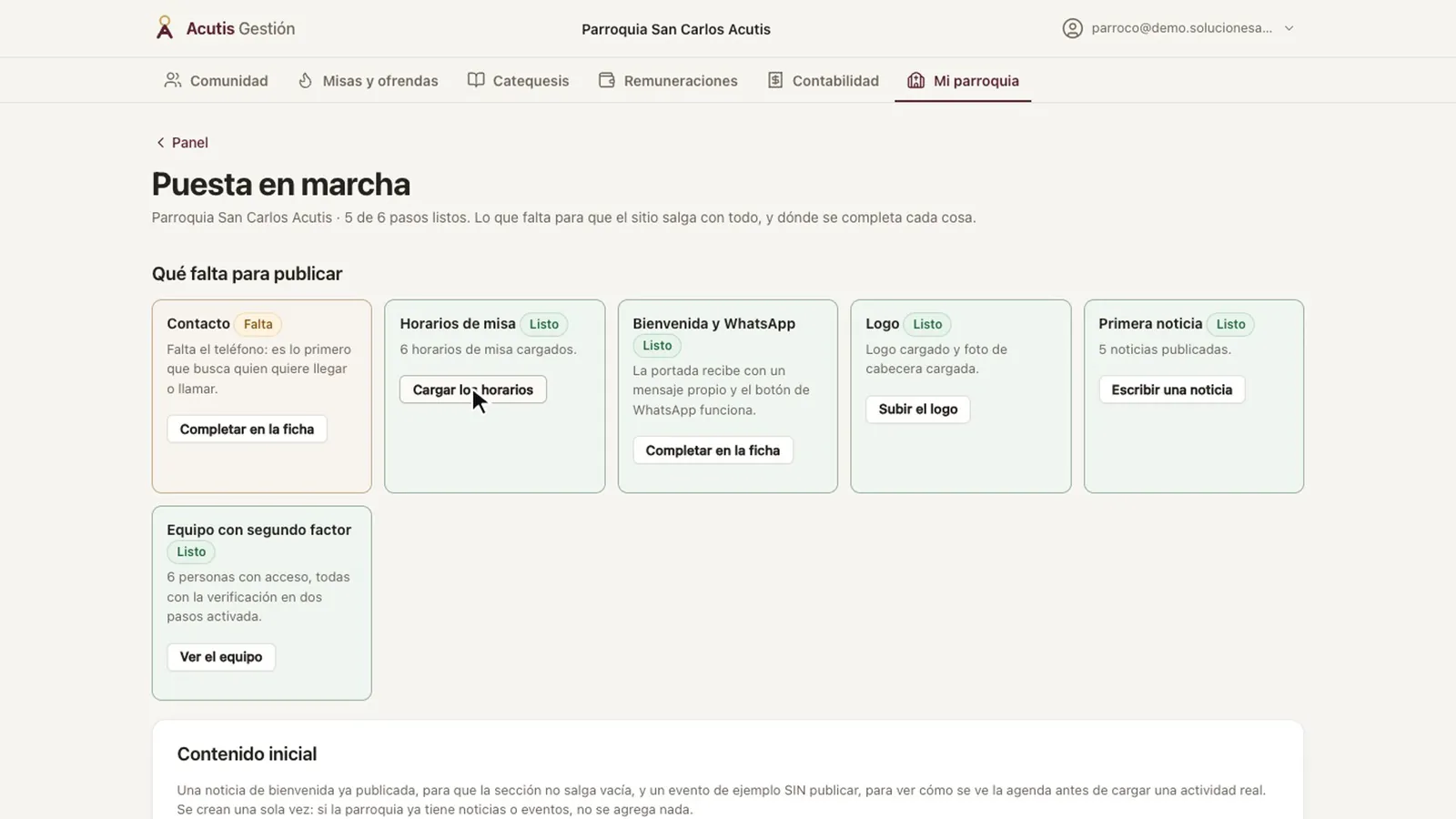Click the Mi parroquia church icon

pos(915,80)
